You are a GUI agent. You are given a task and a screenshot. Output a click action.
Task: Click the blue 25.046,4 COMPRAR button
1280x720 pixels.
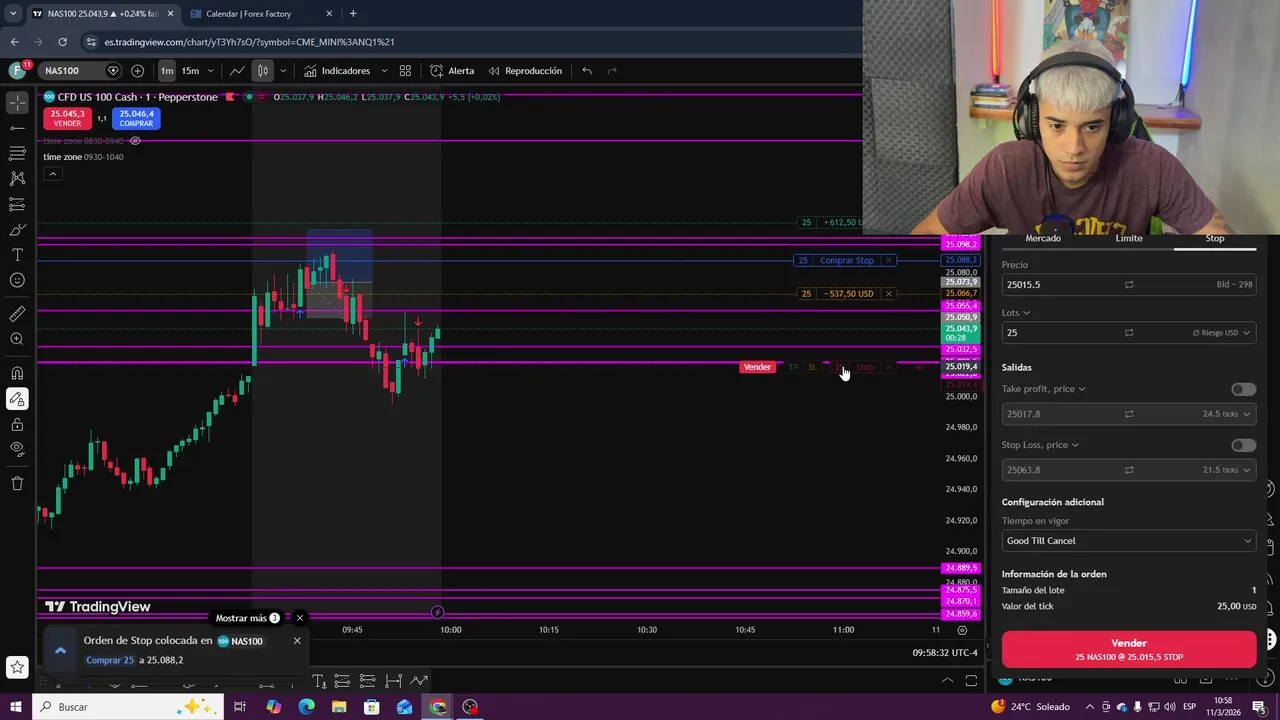[x=136, y=118]
